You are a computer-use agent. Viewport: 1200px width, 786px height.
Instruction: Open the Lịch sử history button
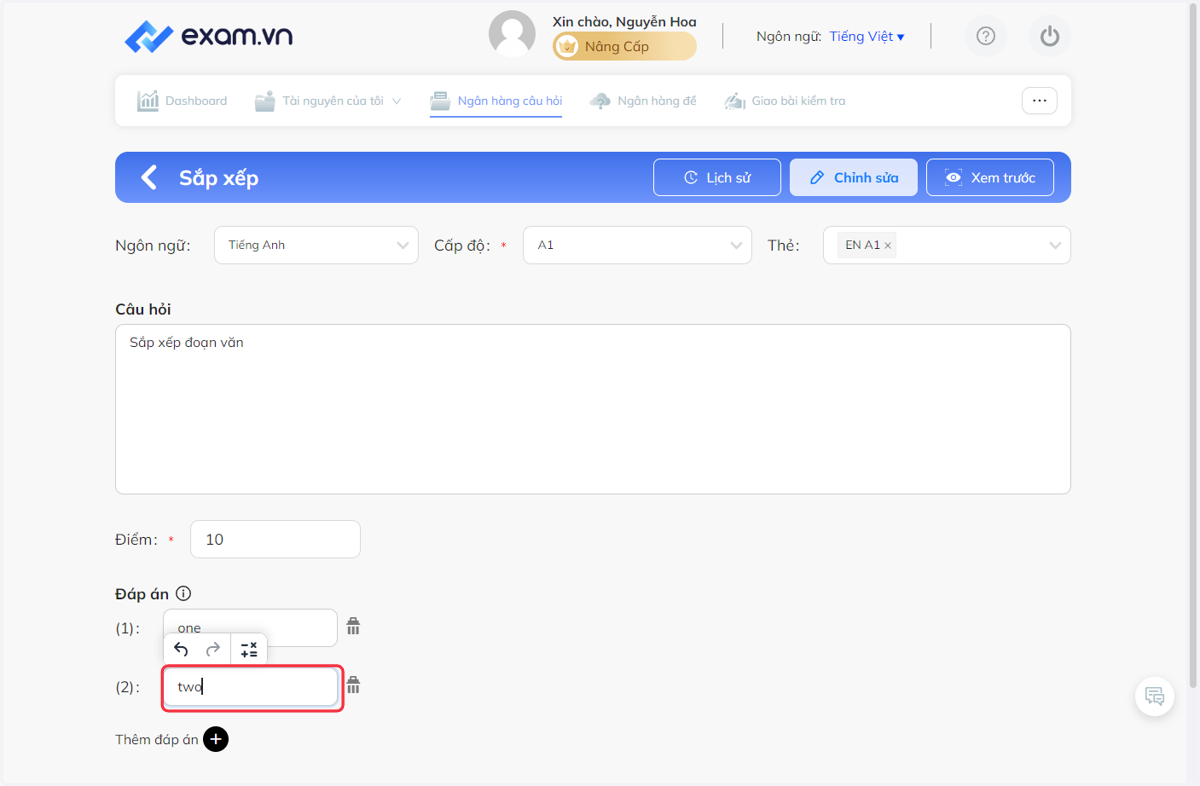pyautogui.click(x=717, y=178)
